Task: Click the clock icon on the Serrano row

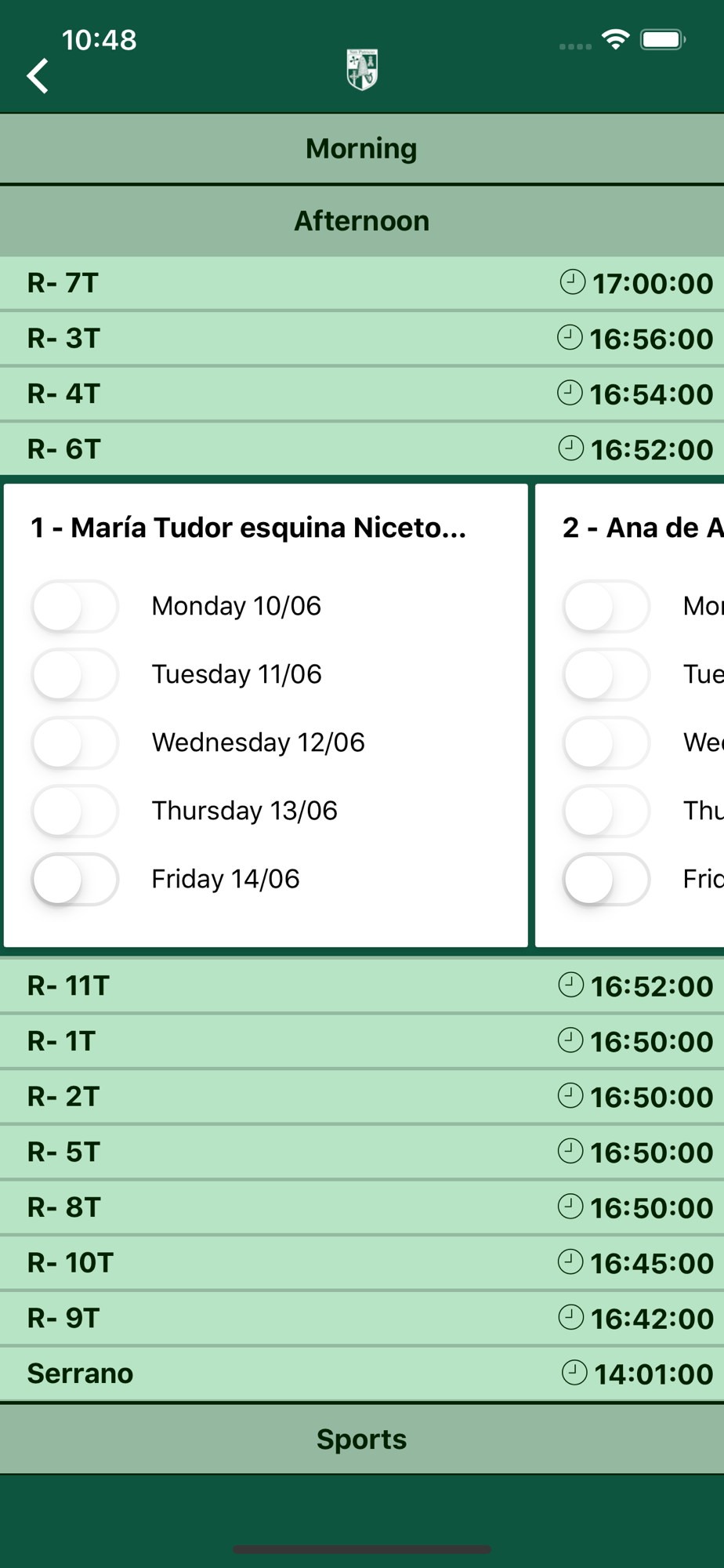Action: (574, 1373)
